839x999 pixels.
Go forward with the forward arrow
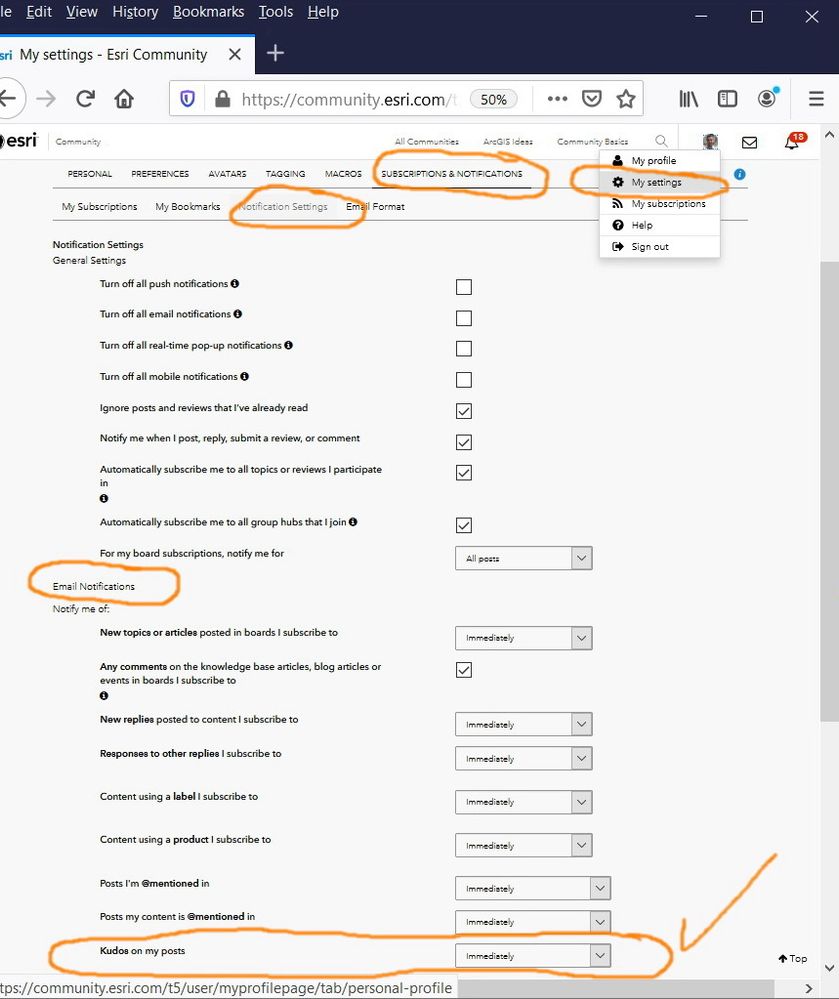pos(46,99)
